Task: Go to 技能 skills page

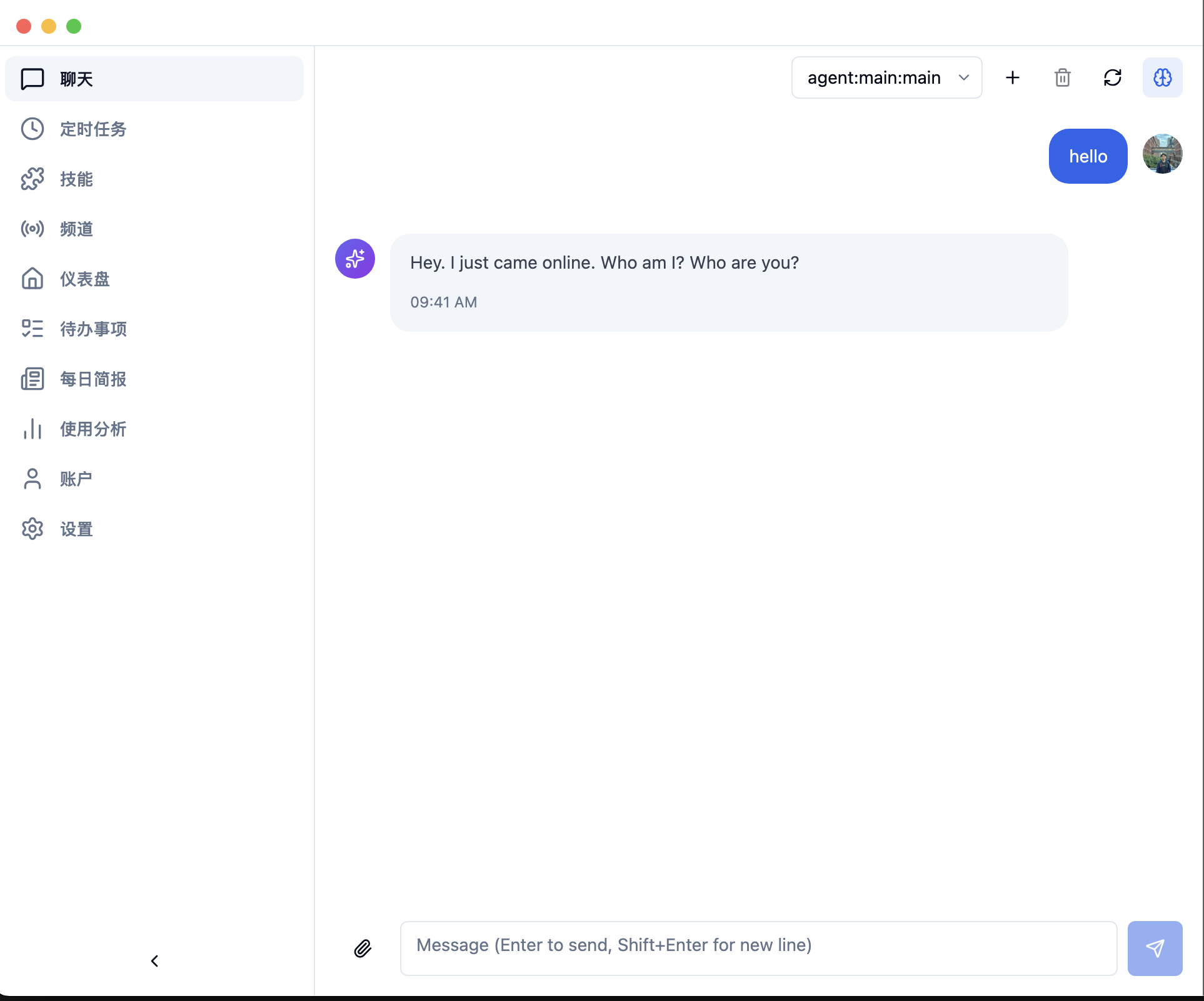Action: point(76,179)
